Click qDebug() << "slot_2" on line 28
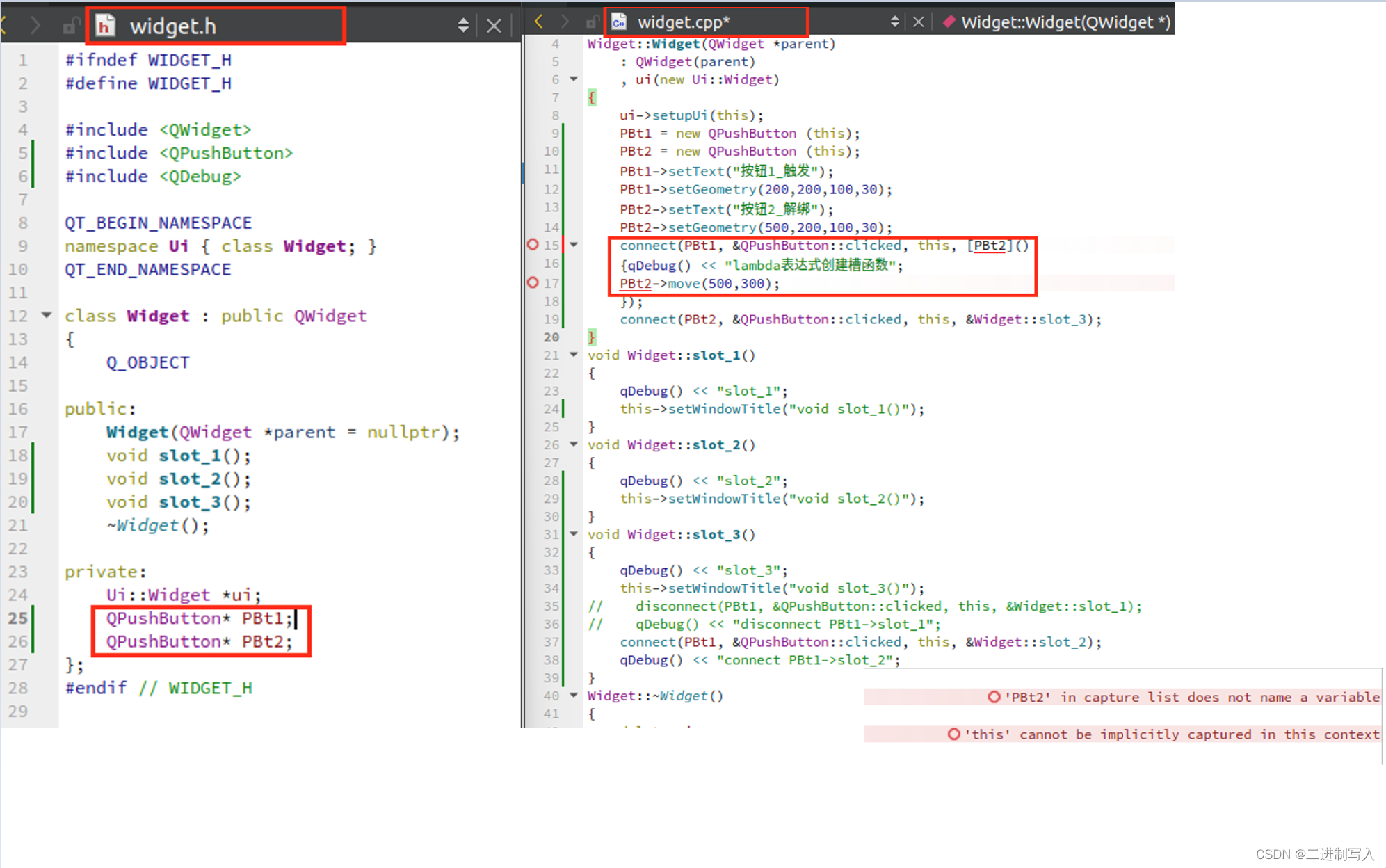 click(704, 481)
